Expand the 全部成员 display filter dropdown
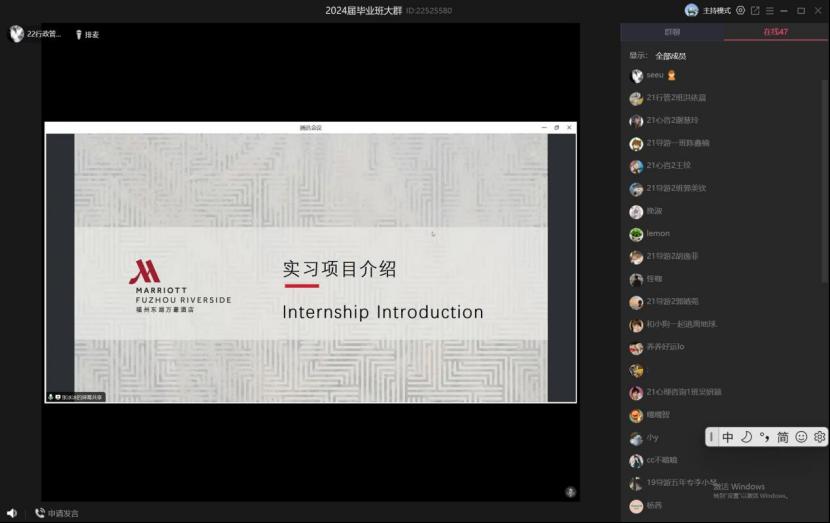Image resolution: width=830 pixels, height=523 pixels. tap(670, 56)
